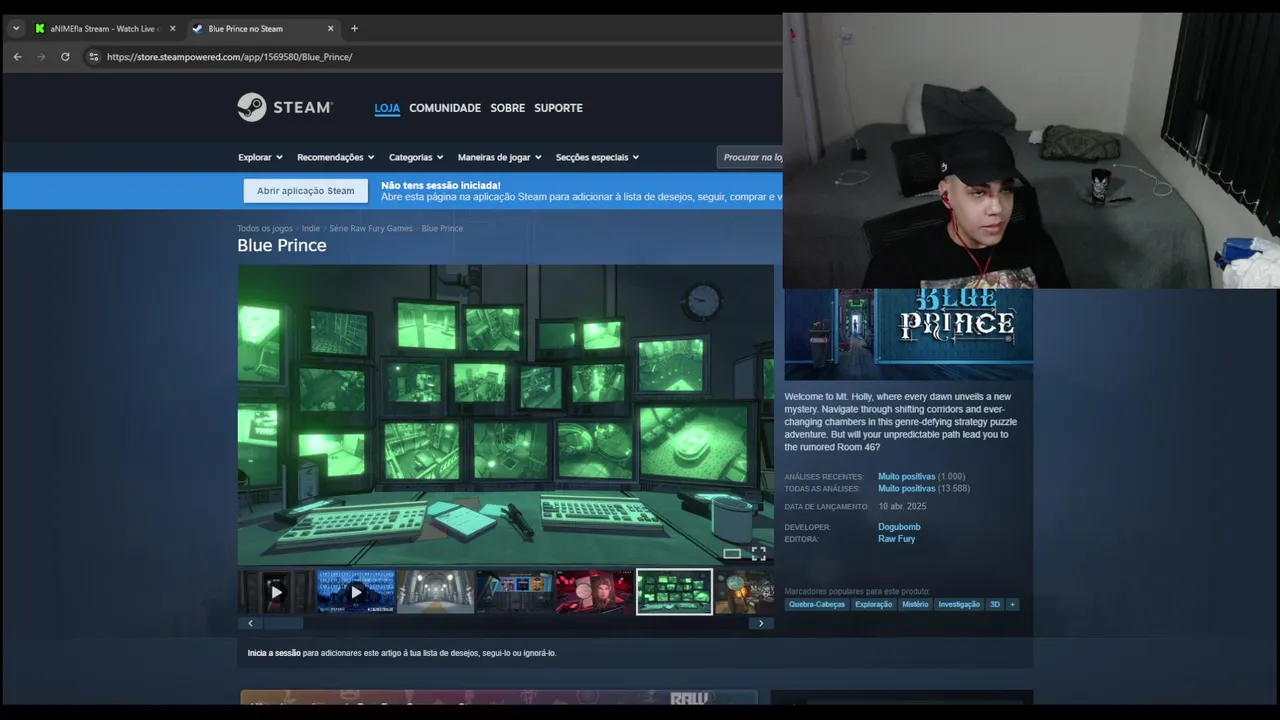Click the browser forward arrow
Image resolution: width=1280 pixels, height=720 pixels.
pos(41,57)
